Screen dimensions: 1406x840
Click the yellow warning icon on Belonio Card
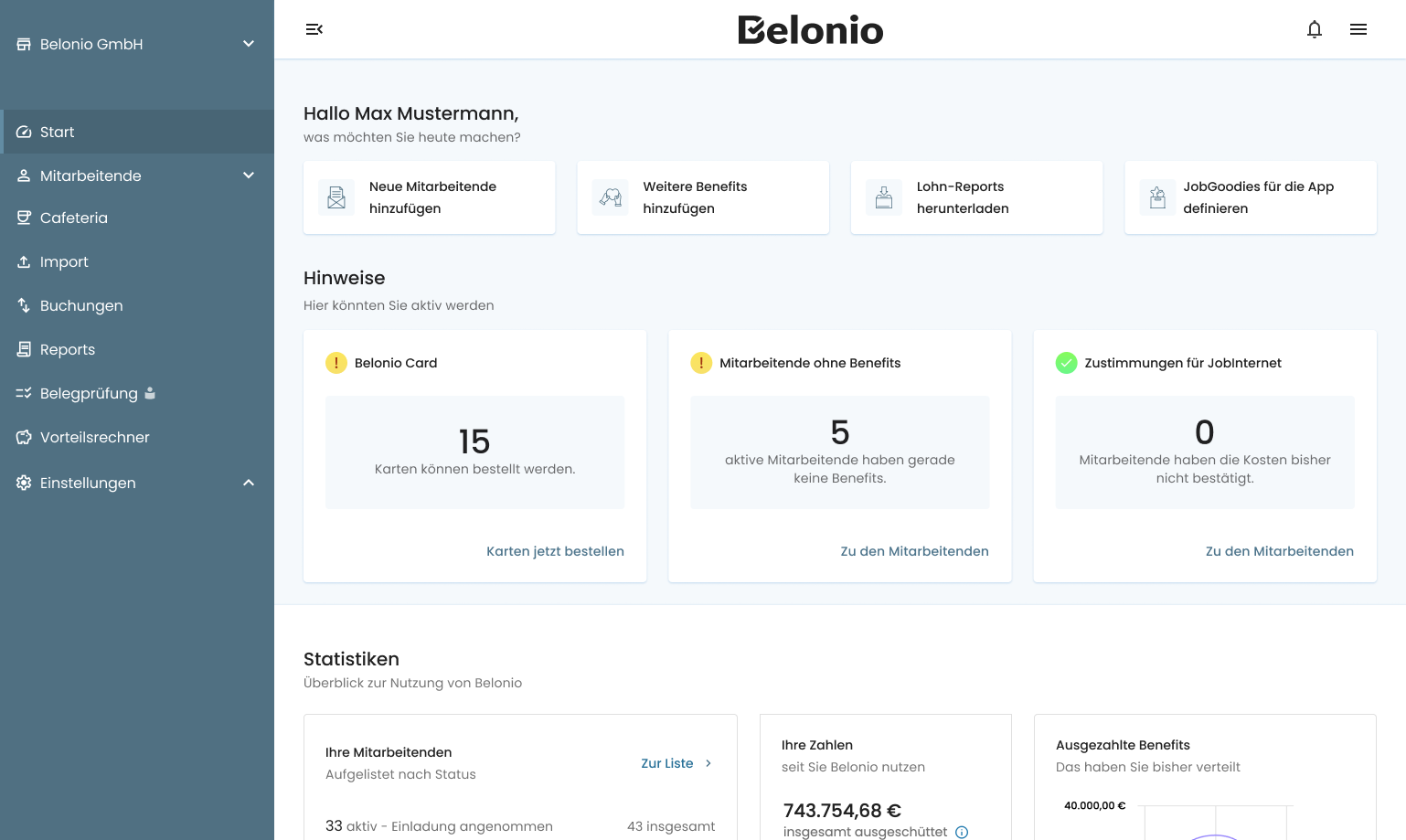336,363
